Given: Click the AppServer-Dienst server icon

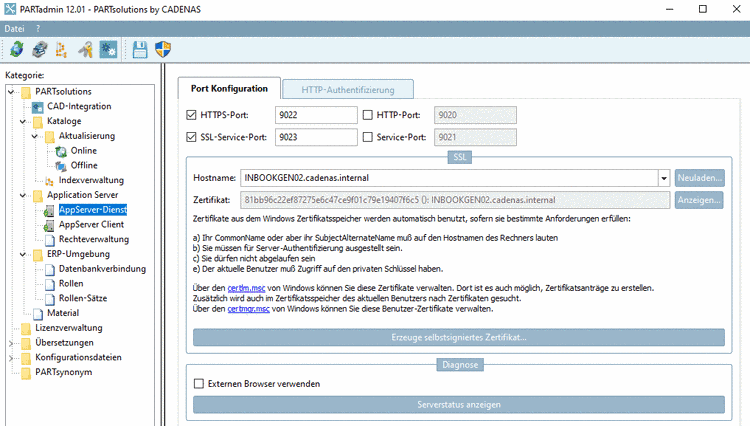Looking at the screenshot, I should [49, 210].
